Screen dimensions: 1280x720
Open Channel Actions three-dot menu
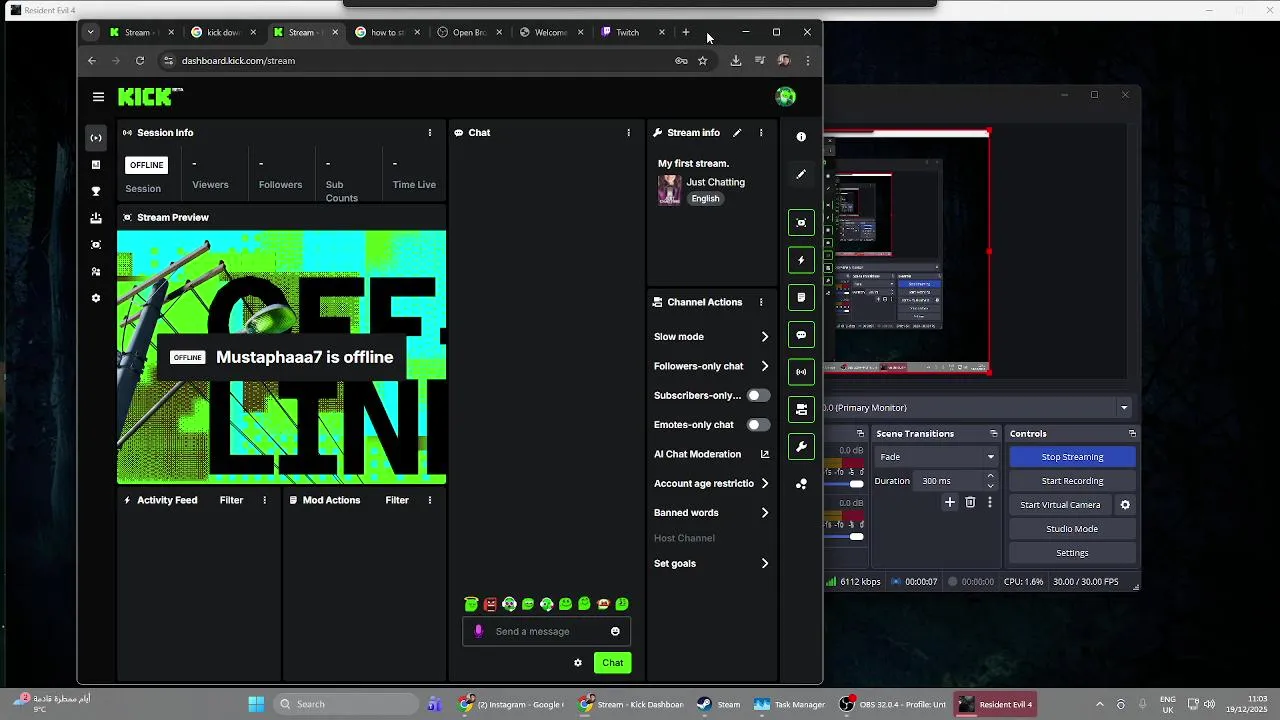tap(761, 302)
